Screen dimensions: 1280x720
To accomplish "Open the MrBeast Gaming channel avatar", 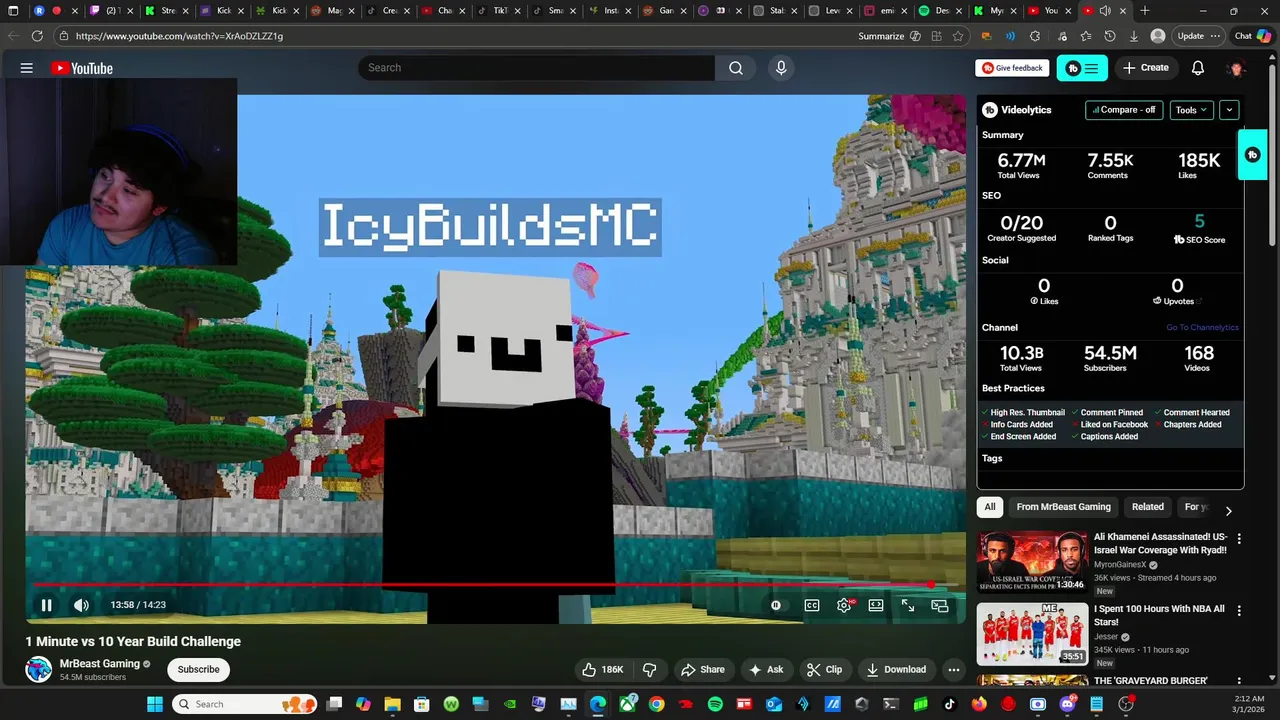I will click(38, 669).
